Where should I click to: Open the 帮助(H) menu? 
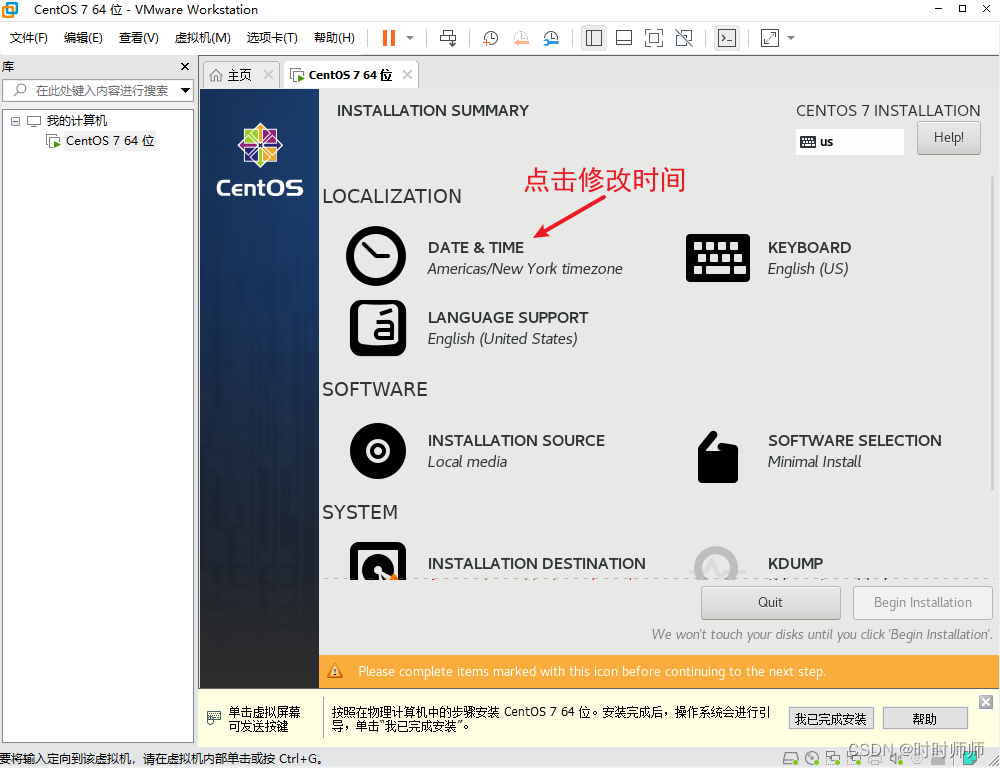point(334,38)
